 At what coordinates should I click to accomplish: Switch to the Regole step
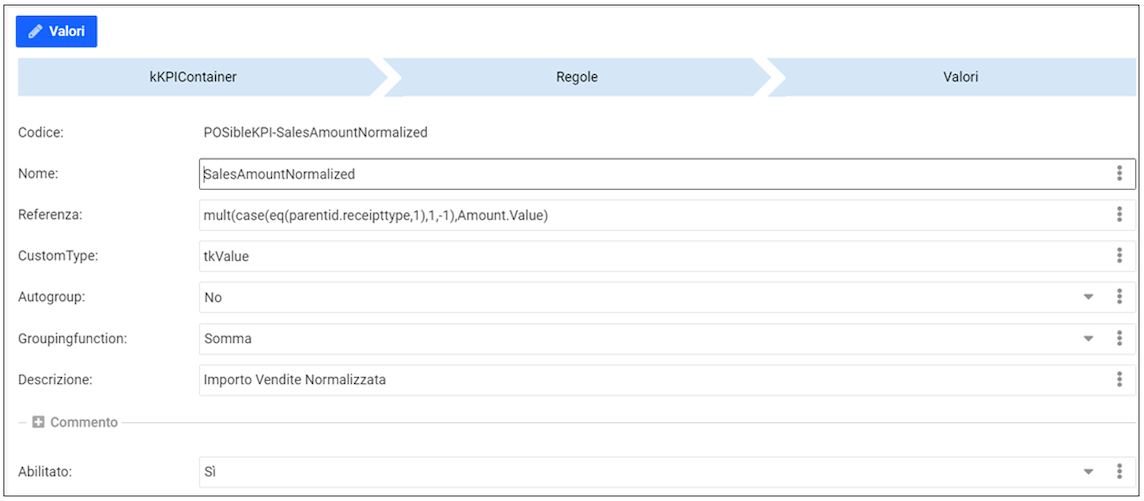click(577, 77)
